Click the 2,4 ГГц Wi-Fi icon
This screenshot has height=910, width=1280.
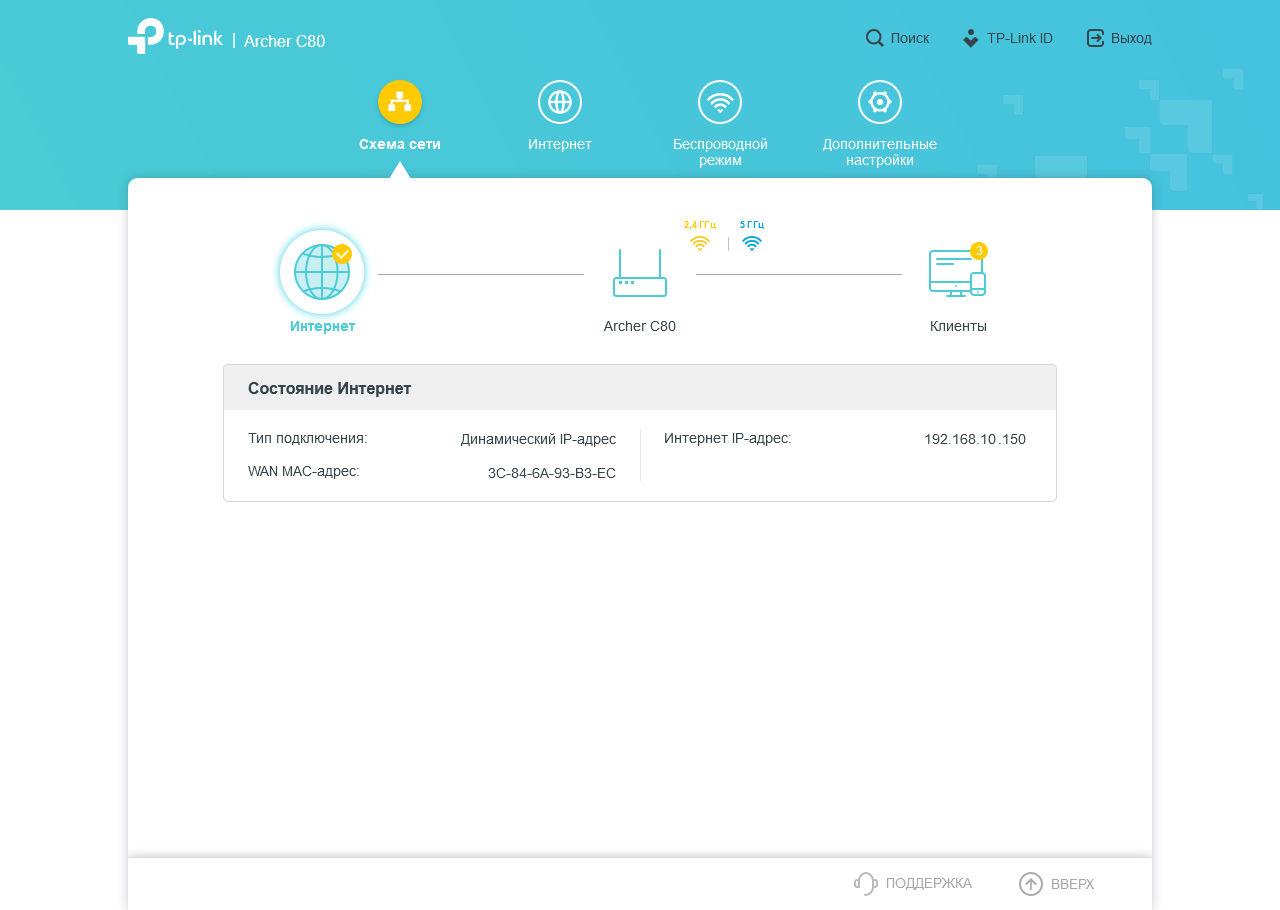click(700, 243)
